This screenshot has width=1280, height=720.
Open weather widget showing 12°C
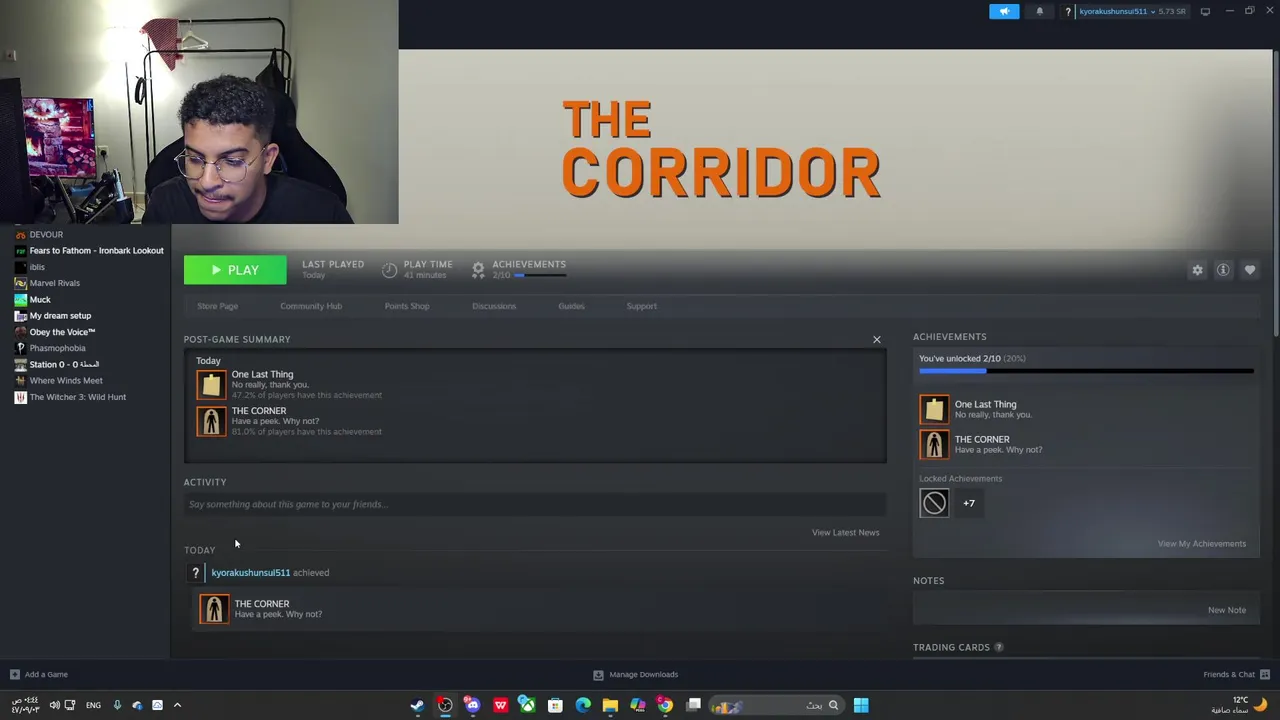tap(1239, 705)
